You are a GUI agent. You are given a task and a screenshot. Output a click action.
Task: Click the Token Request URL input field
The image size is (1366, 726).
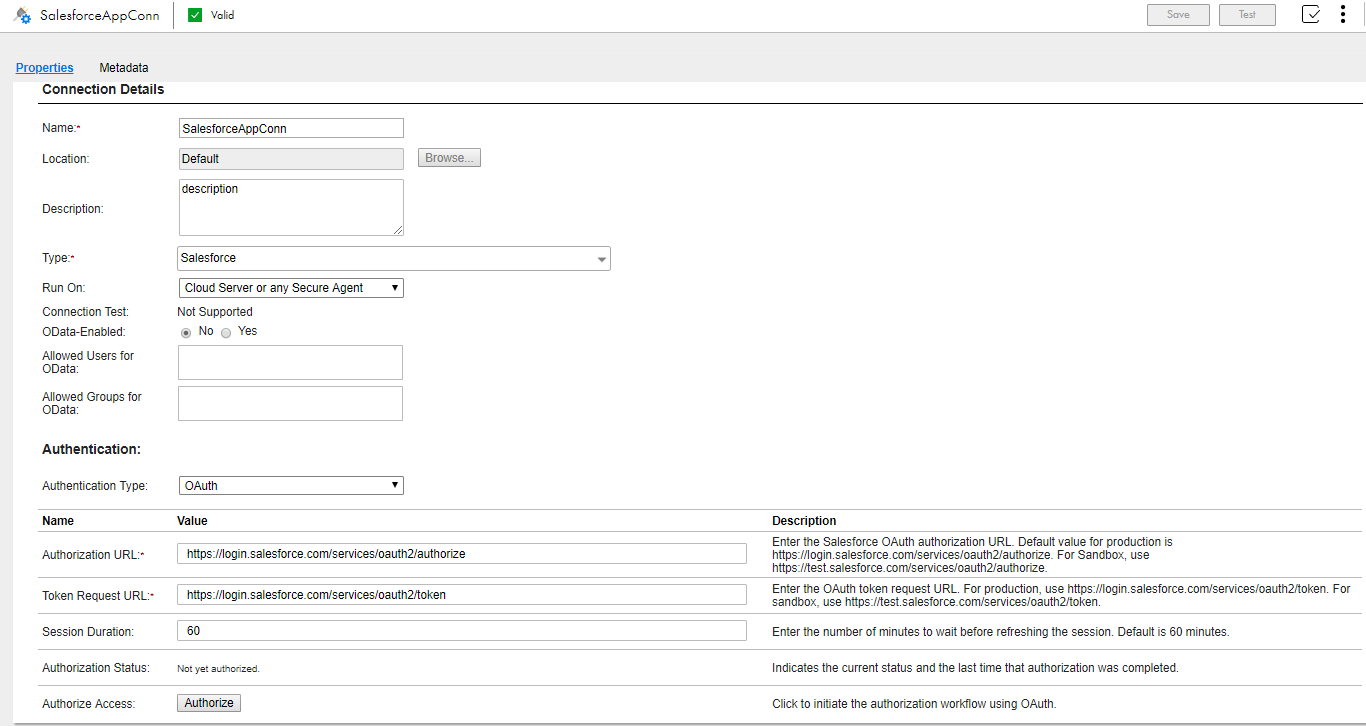[462, 595]
